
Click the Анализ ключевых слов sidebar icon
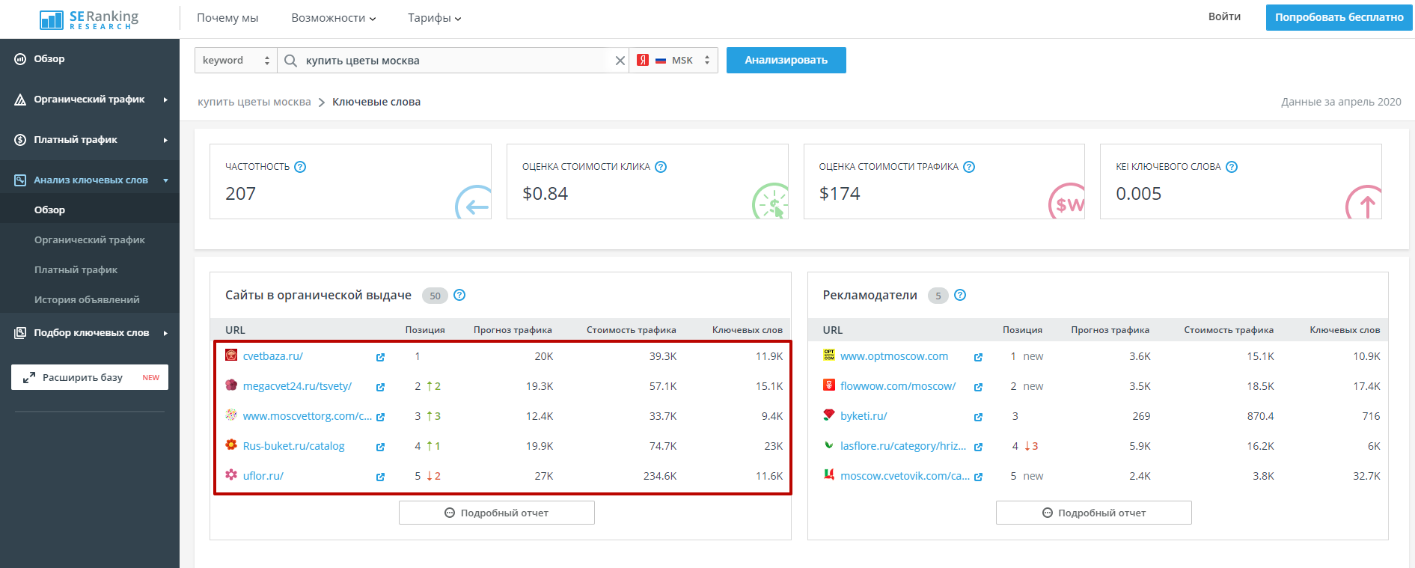[19, 180]
